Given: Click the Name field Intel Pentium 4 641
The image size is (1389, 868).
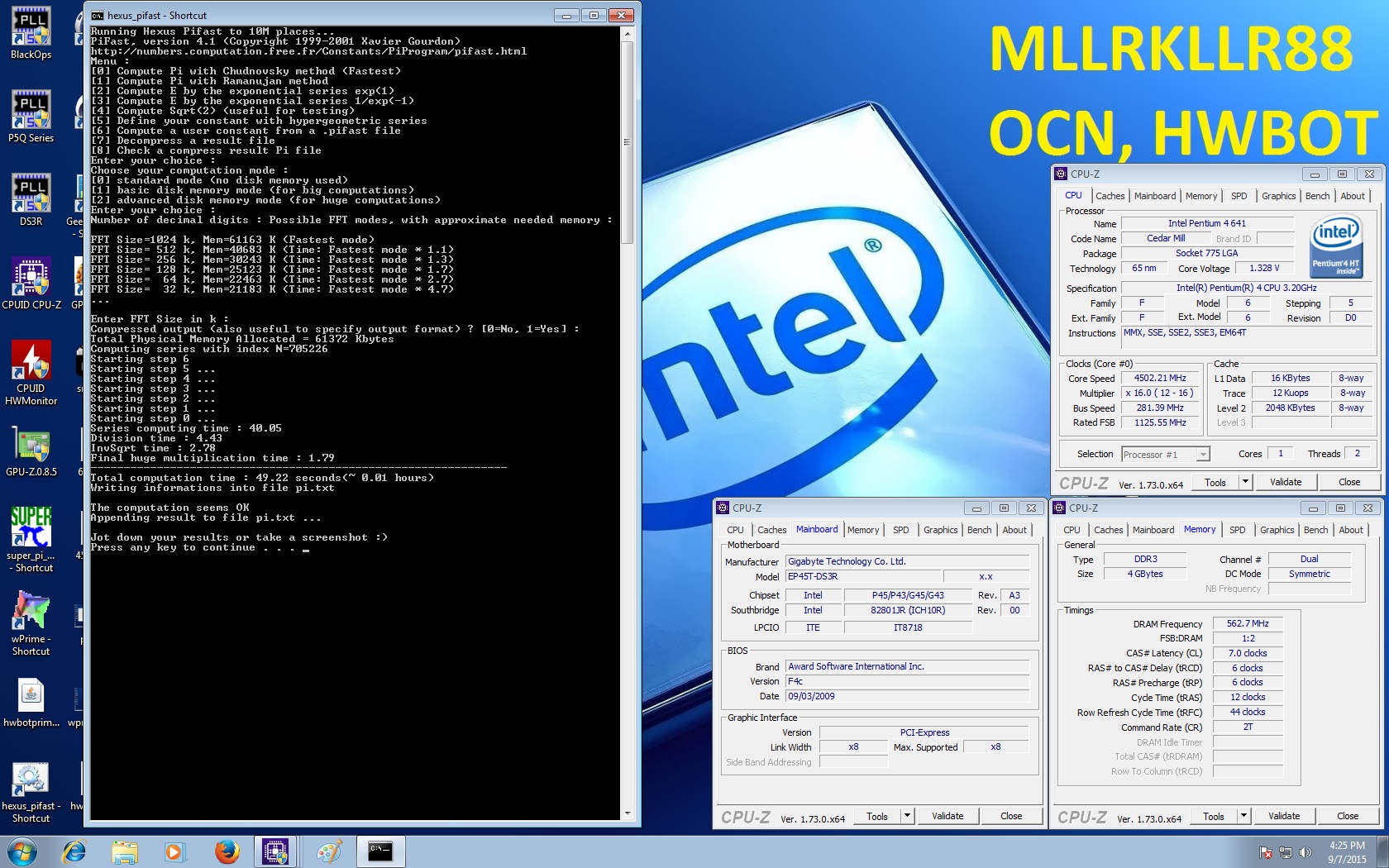Looking at the screenshot, I should click(1206, 223).
